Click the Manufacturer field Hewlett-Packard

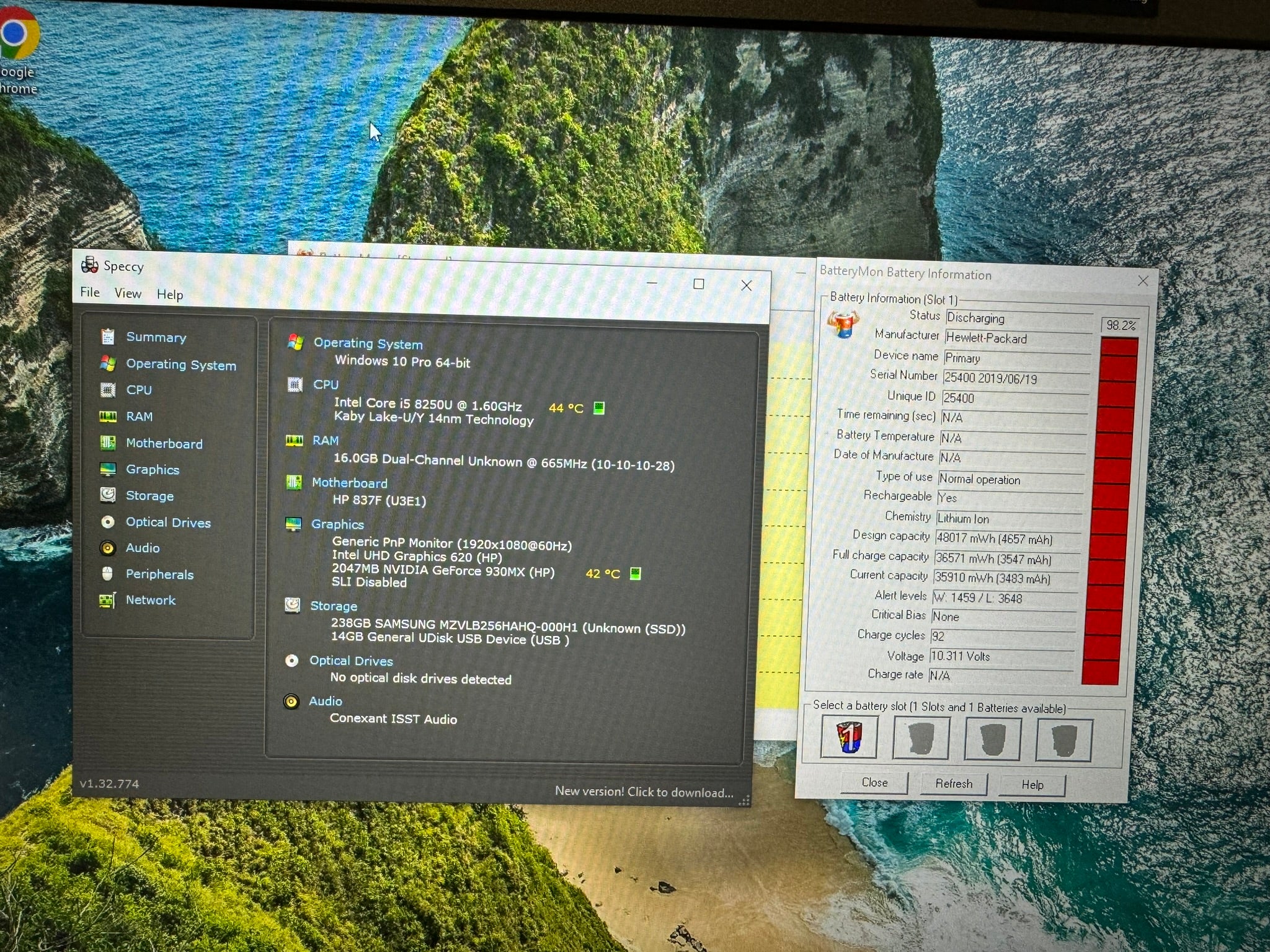point(1018,339)
